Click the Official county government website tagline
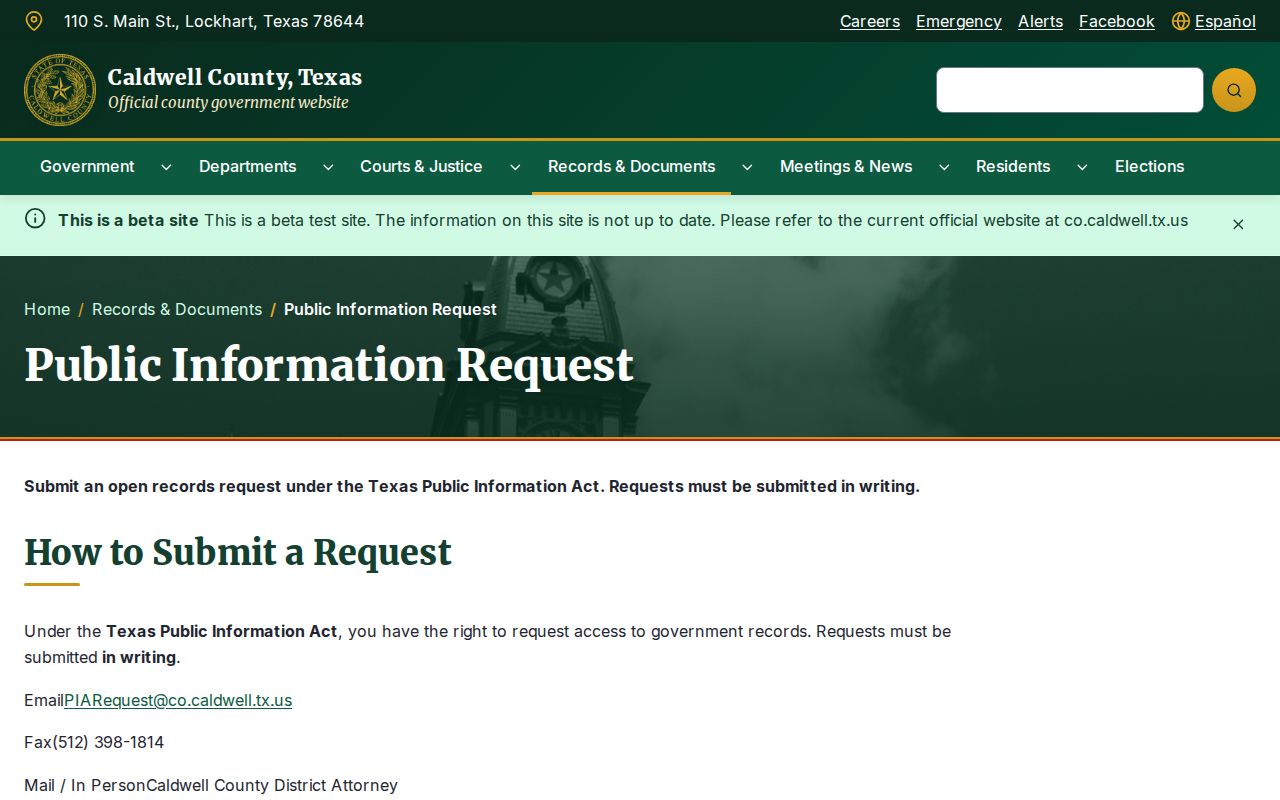Image resolution: width=1280 pixels, height=800 pixels. click(229, 103)
